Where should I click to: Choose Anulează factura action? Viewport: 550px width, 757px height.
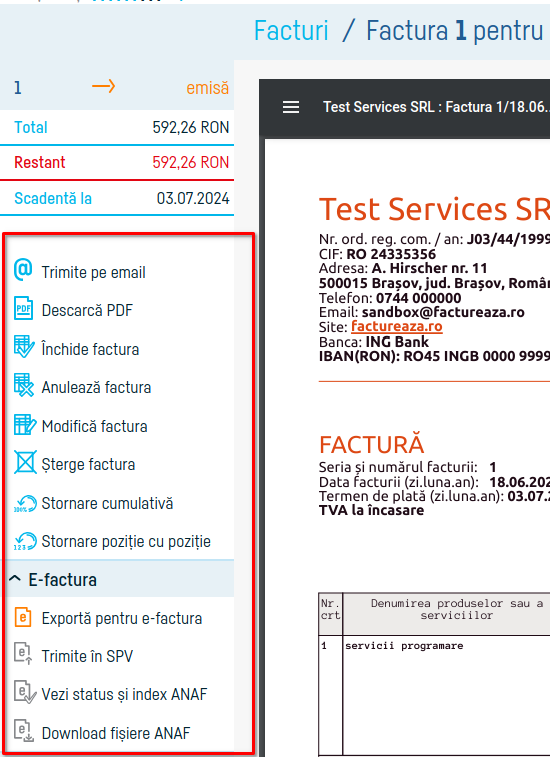click(x=96, y=387)
